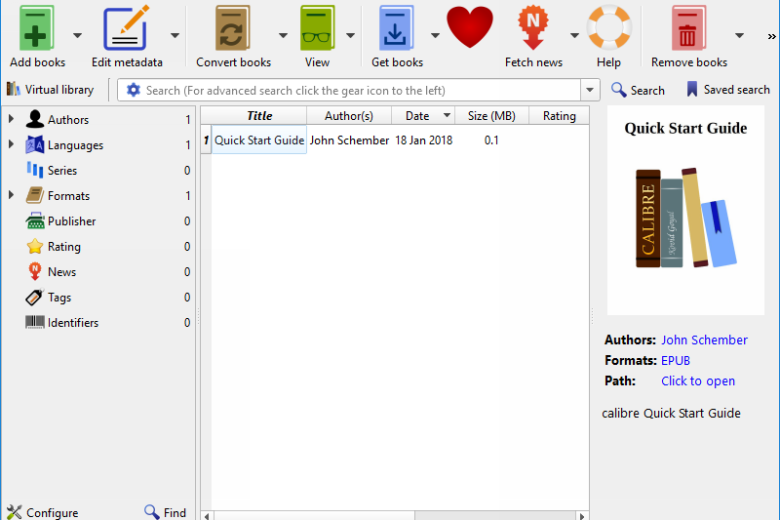Expand the Languages tree node
Viewport: 780px width, 520px height.
(x=11, y=144)
